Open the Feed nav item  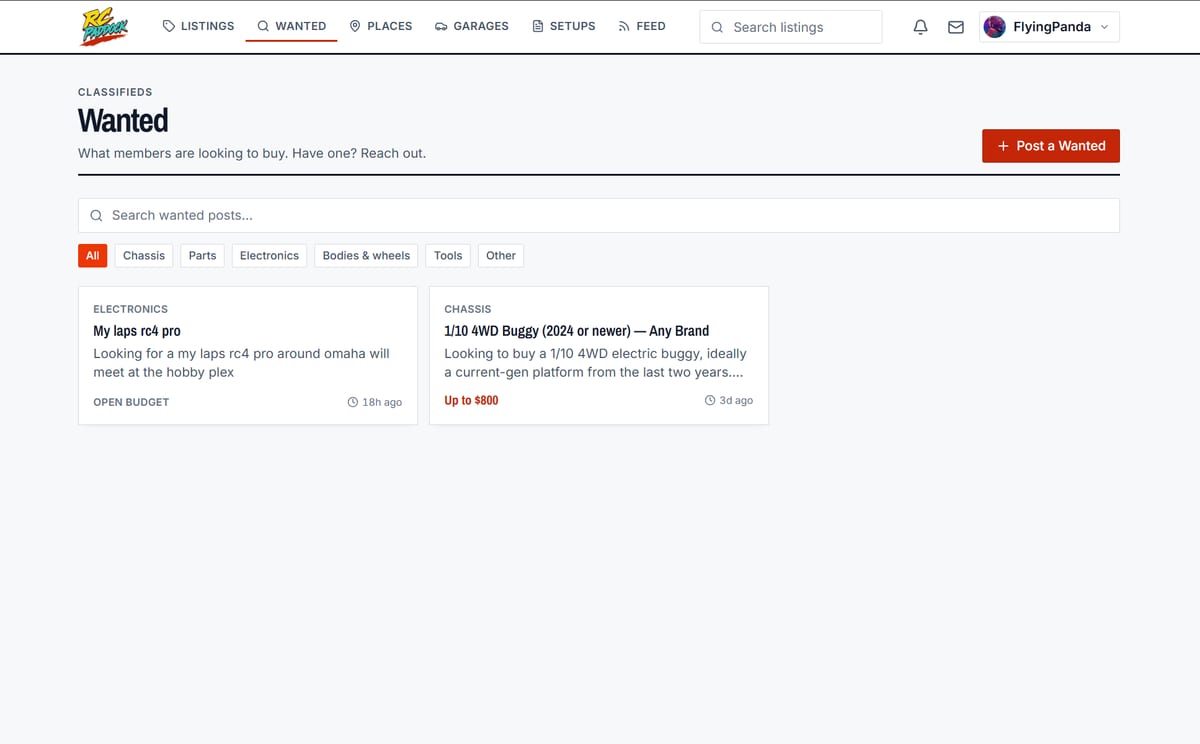tap(641, 26)
